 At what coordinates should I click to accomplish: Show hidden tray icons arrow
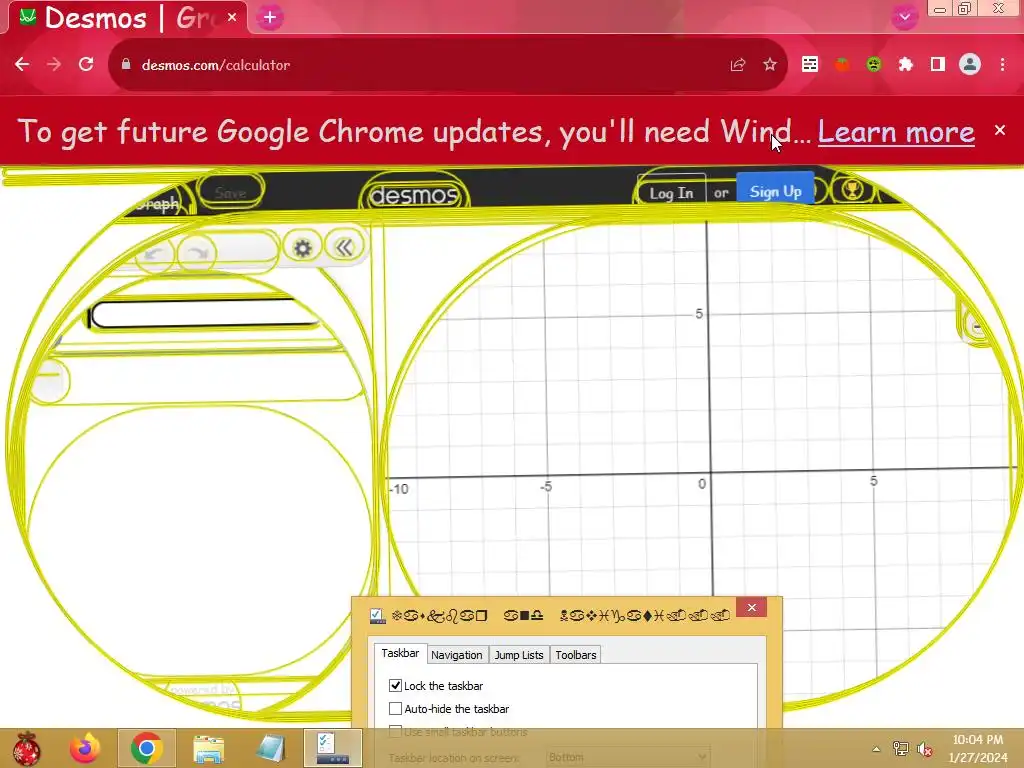tap(876, 749)
